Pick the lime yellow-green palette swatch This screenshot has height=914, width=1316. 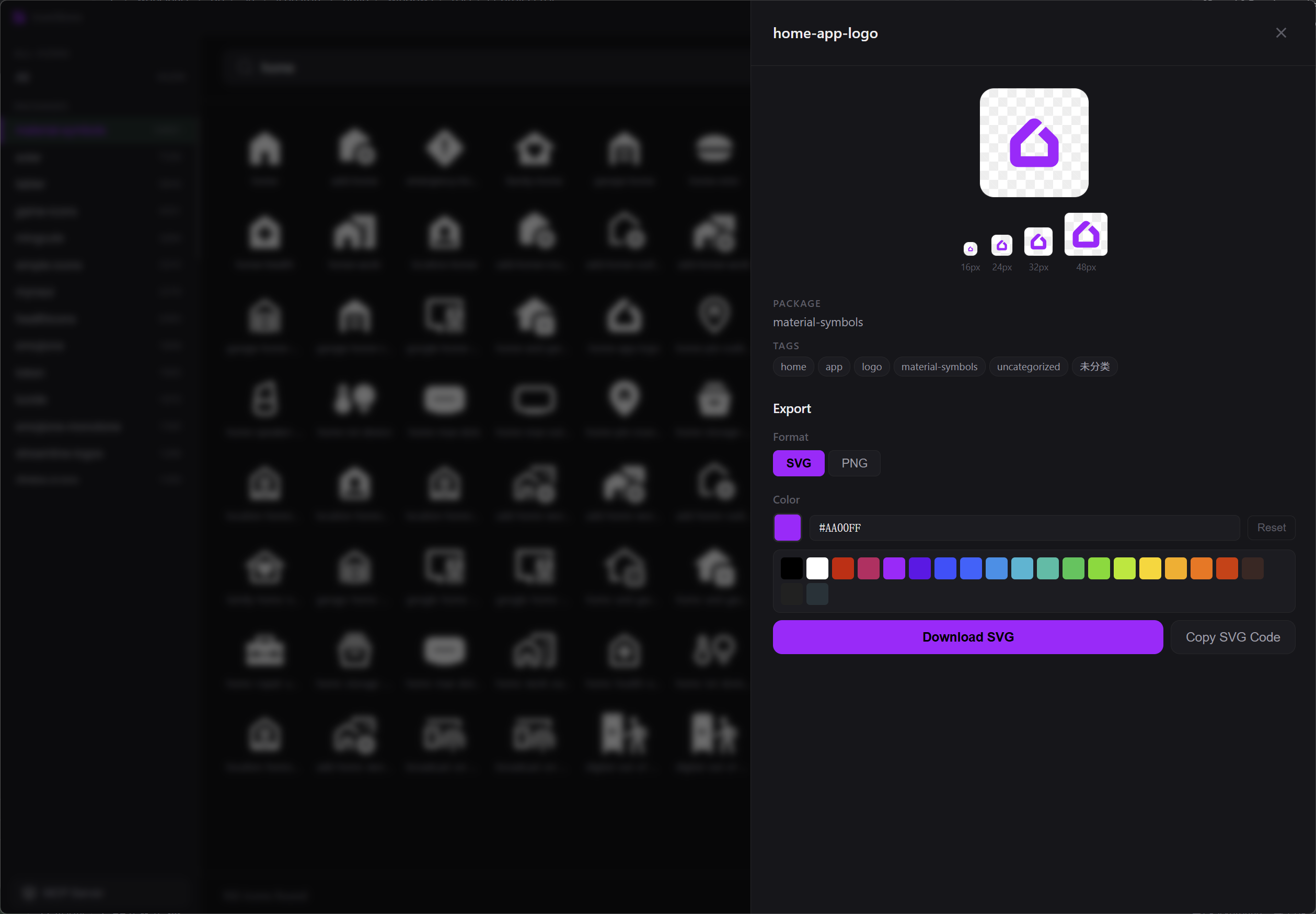click(1124, 568)
